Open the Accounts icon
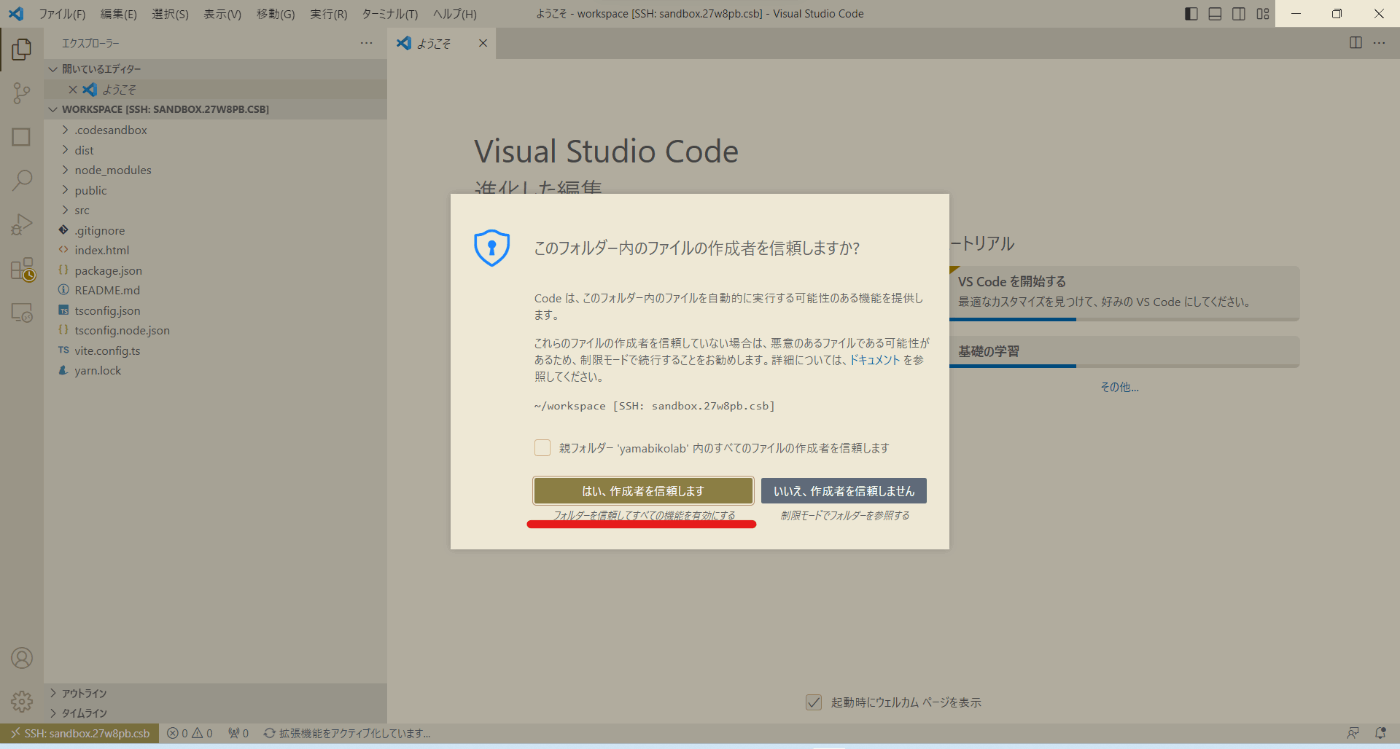Screen dimensions: 1400x749 [21, 658]
